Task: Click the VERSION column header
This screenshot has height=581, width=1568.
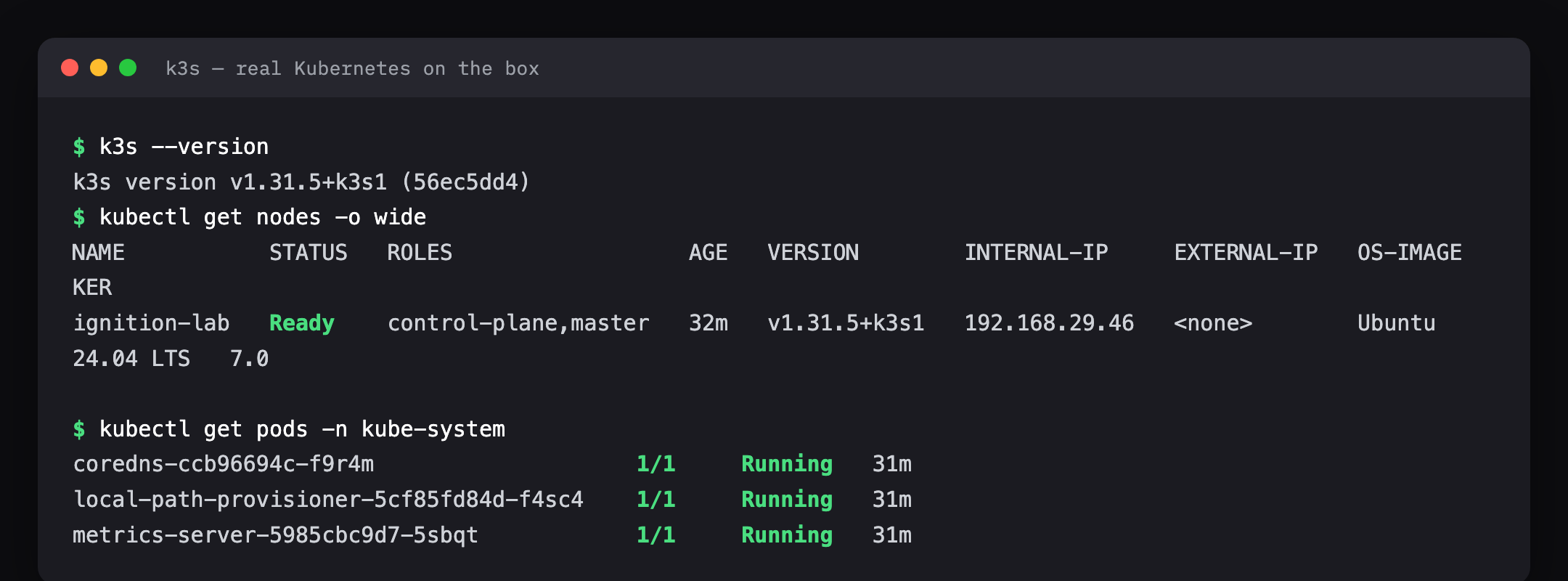Action: pyautogui.click(x=813, y=252)
